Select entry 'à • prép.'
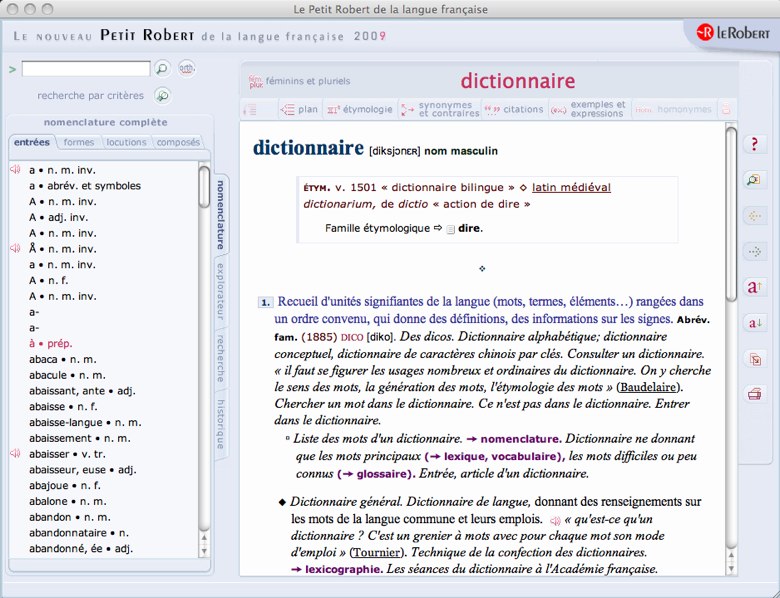Image resolution: width=780 pixels, height=598 pixels. coord(50,343)
